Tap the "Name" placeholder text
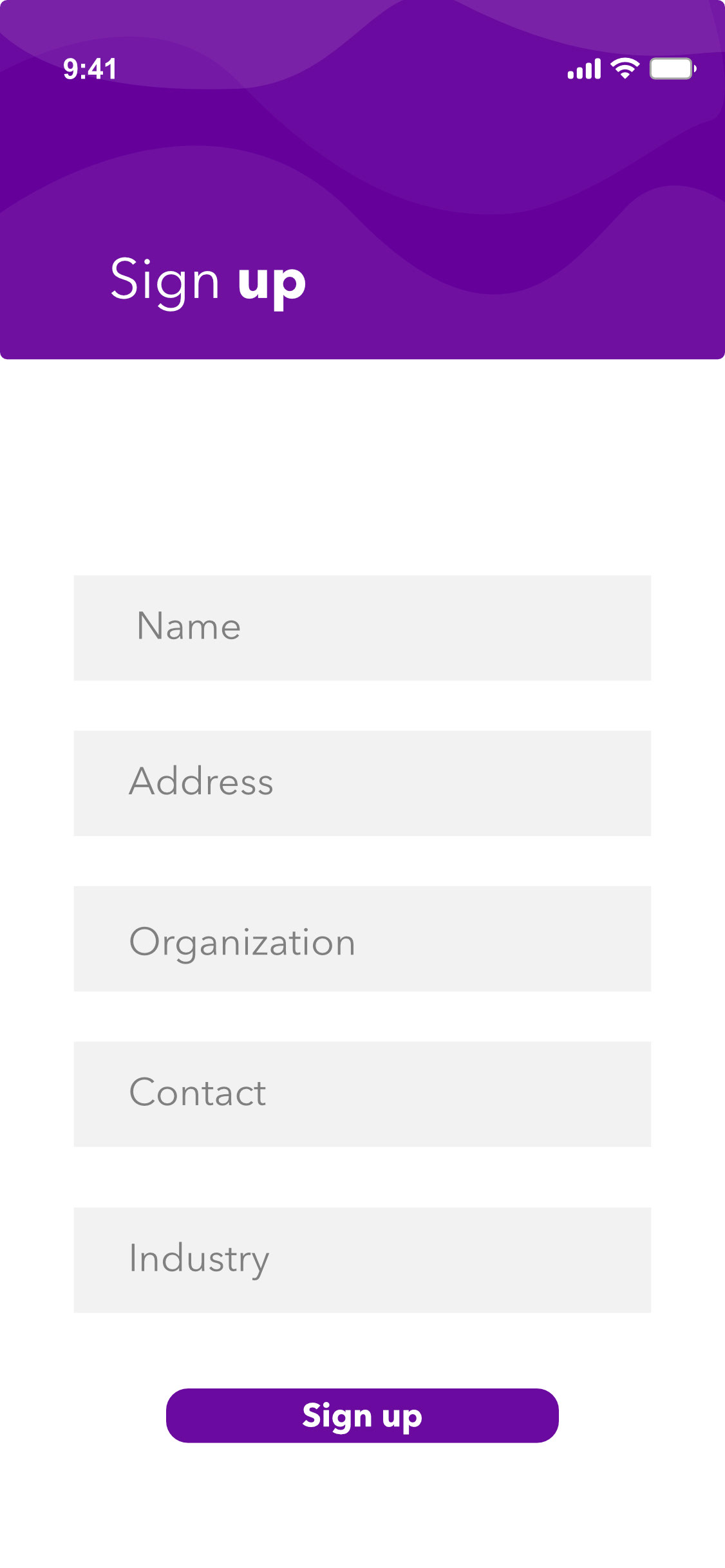This screenshot has height=1568, width=725. coord(189,626)
